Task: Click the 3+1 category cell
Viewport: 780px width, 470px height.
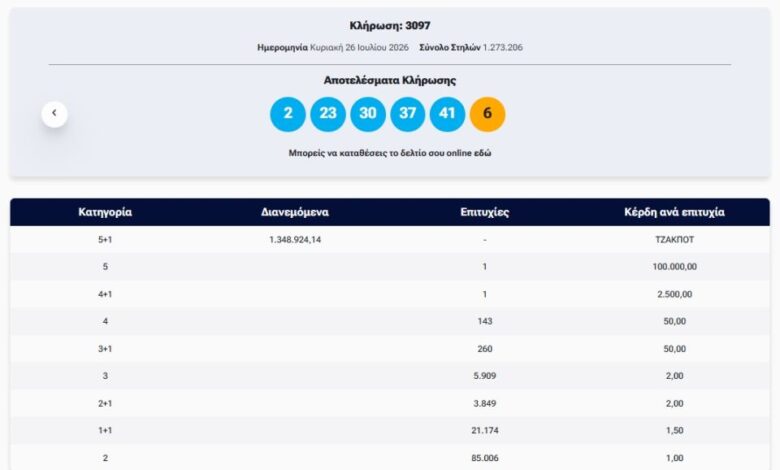Action: (105, 349)
